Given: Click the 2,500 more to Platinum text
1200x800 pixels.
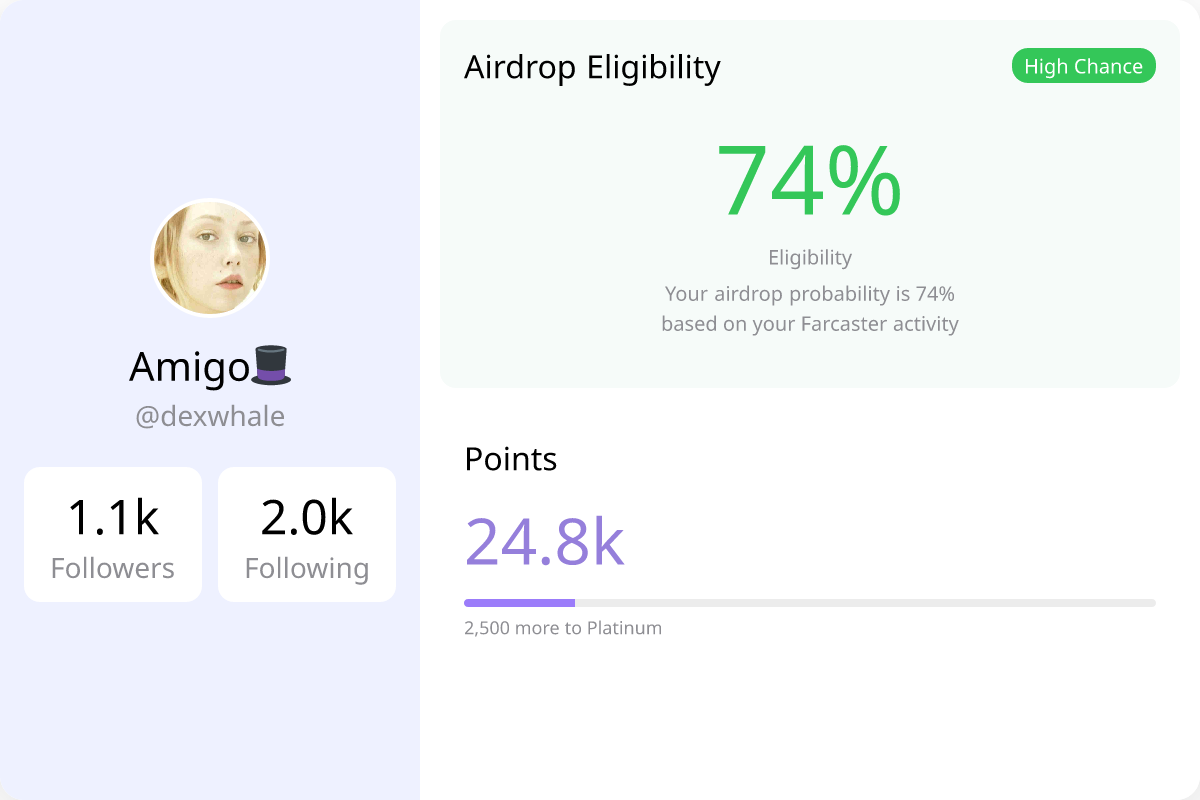Looking at the screenshot, I should (x=563, y=628).
